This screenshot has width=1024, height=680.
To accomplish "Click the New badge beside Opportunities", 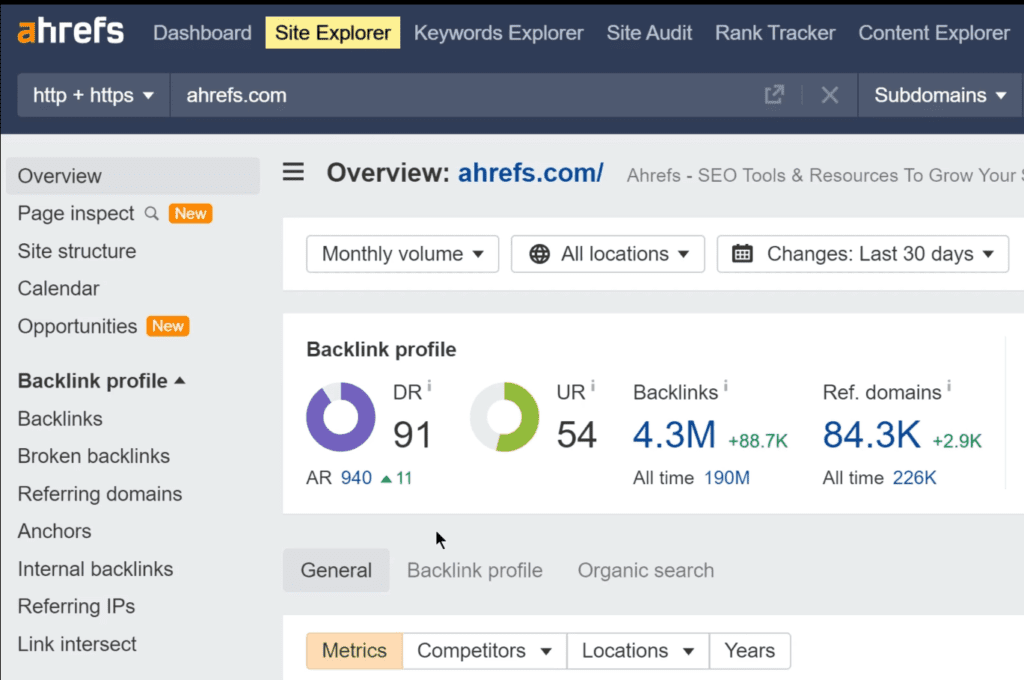I will (168, 326).
